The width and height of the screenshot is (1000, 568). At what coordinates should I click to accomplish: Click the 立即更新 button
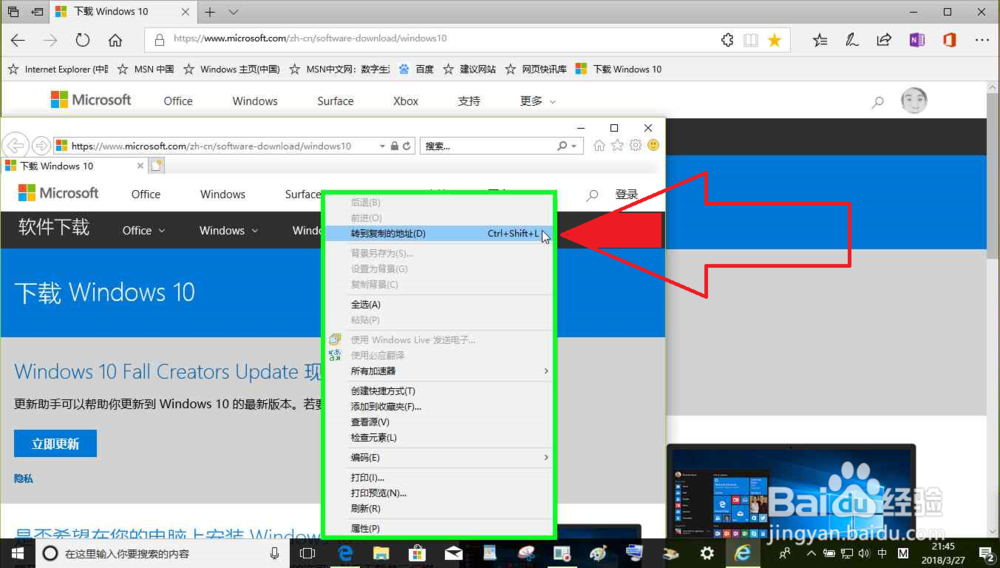[x=55, y=444]
